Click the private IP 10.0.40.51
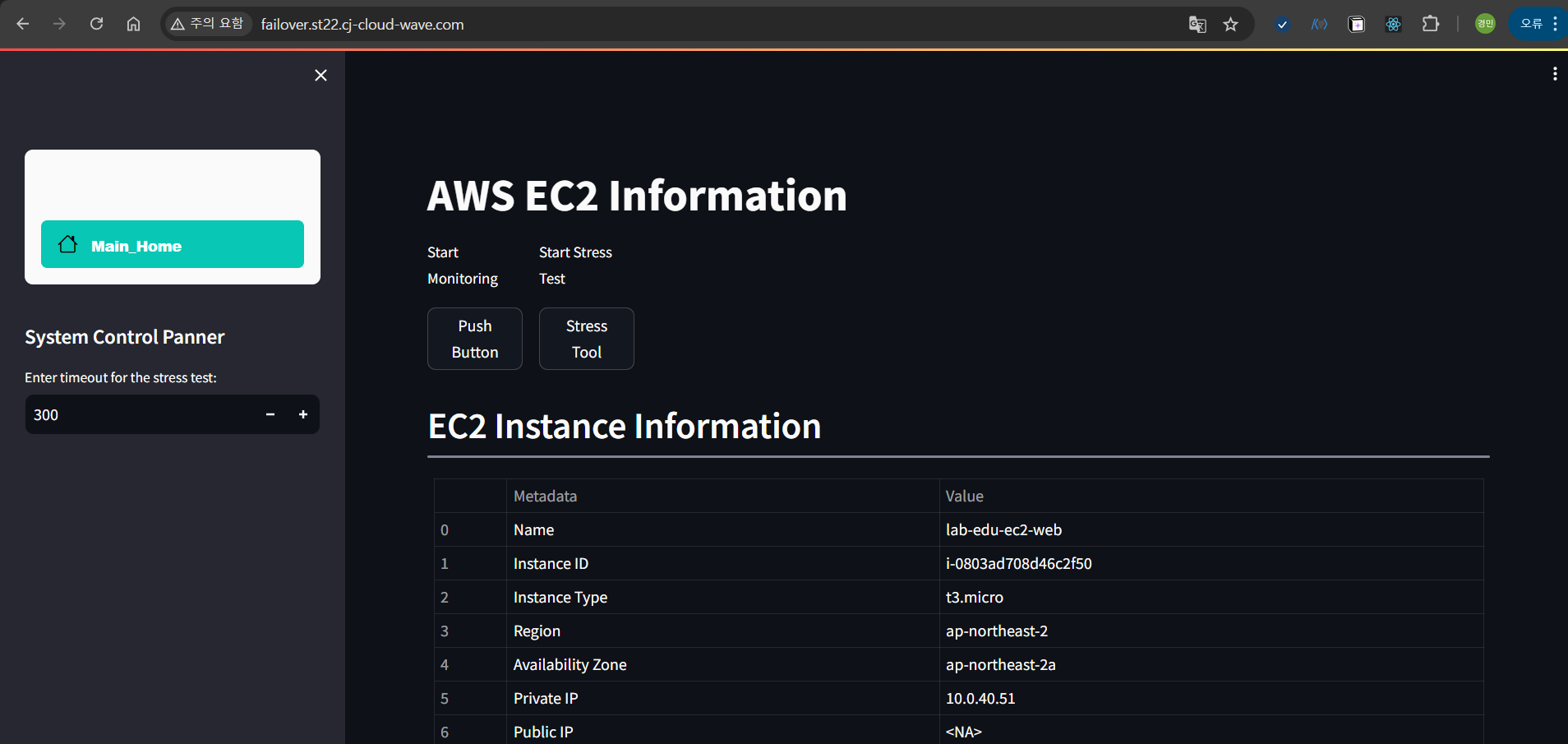Image resolution: width=1568 pixels, height=744 pixels. [1211, 698]
